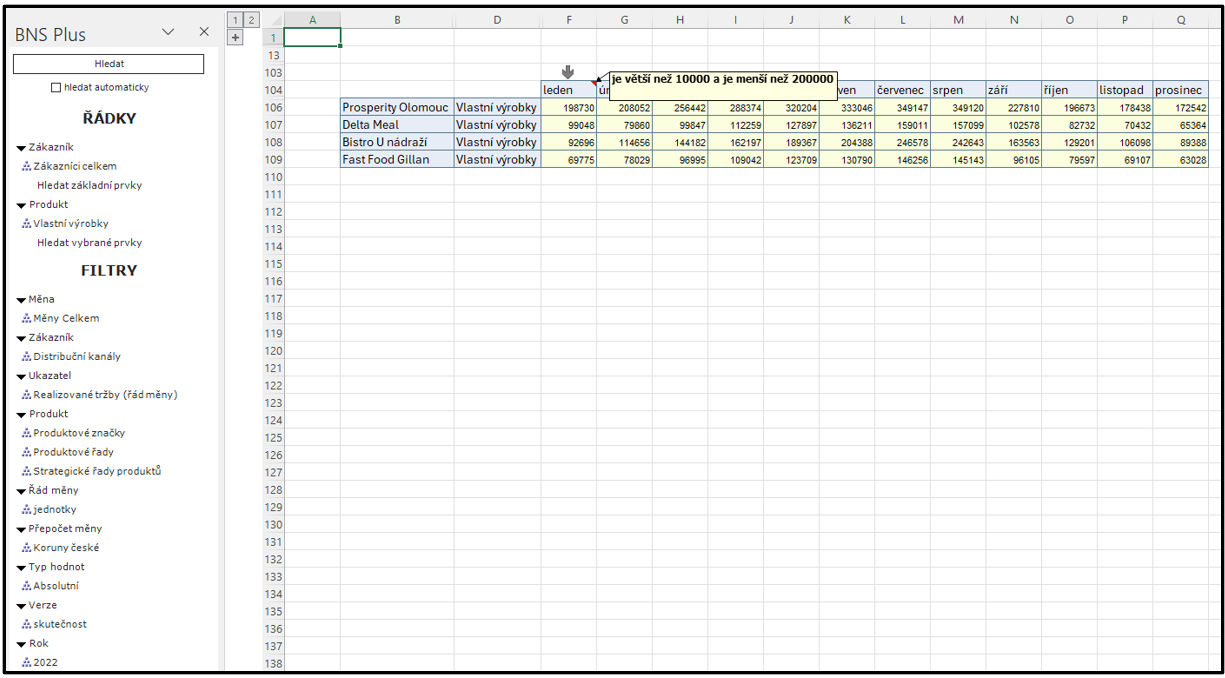Select column B header

click(397, 20)
